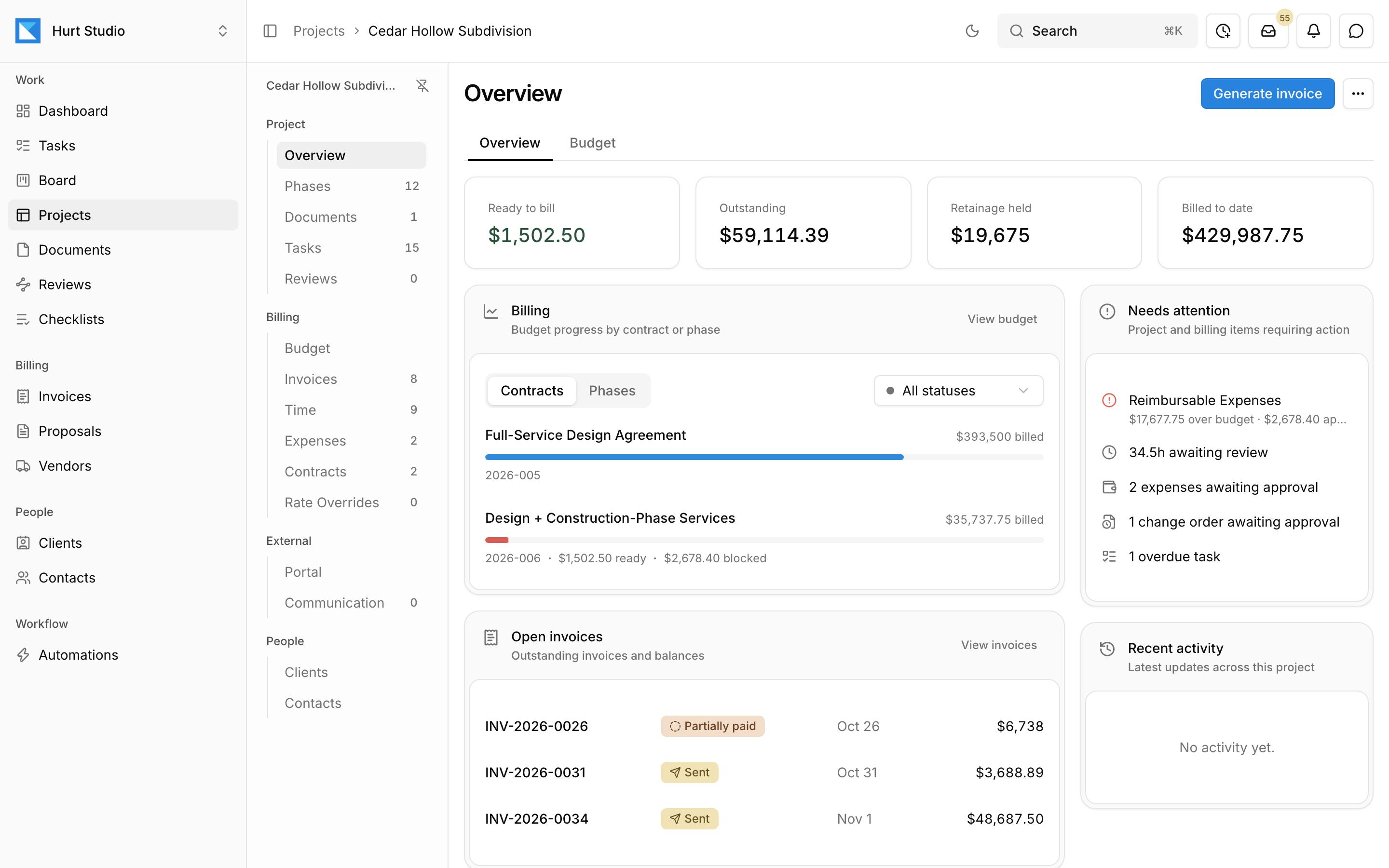Open Tasks in the Work sidebar
This screenshot has width=1389, height=868.
point(123,146)
